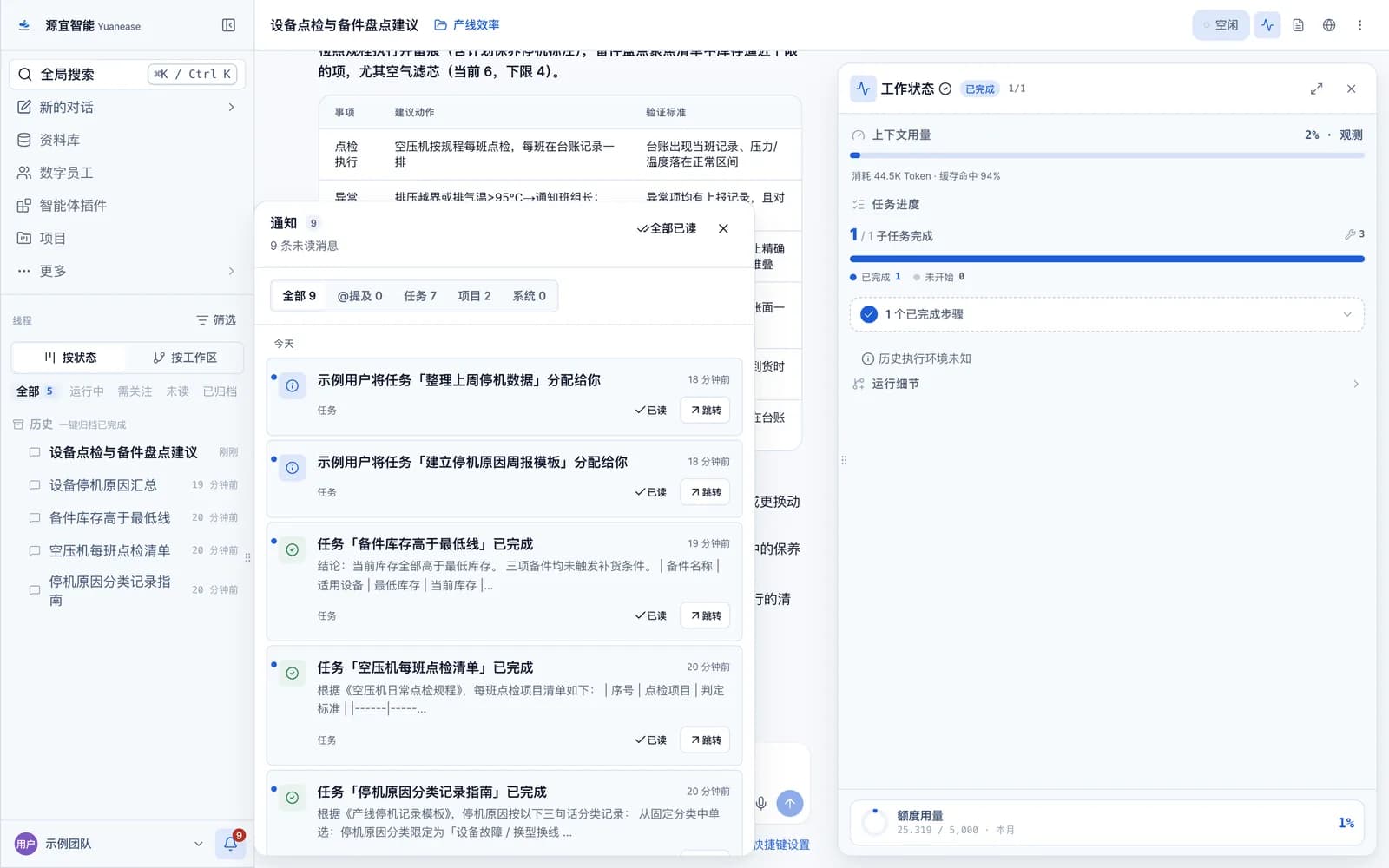Open 资料库 in sidebar
This screenshot has height=868, width=1389.
128,140
